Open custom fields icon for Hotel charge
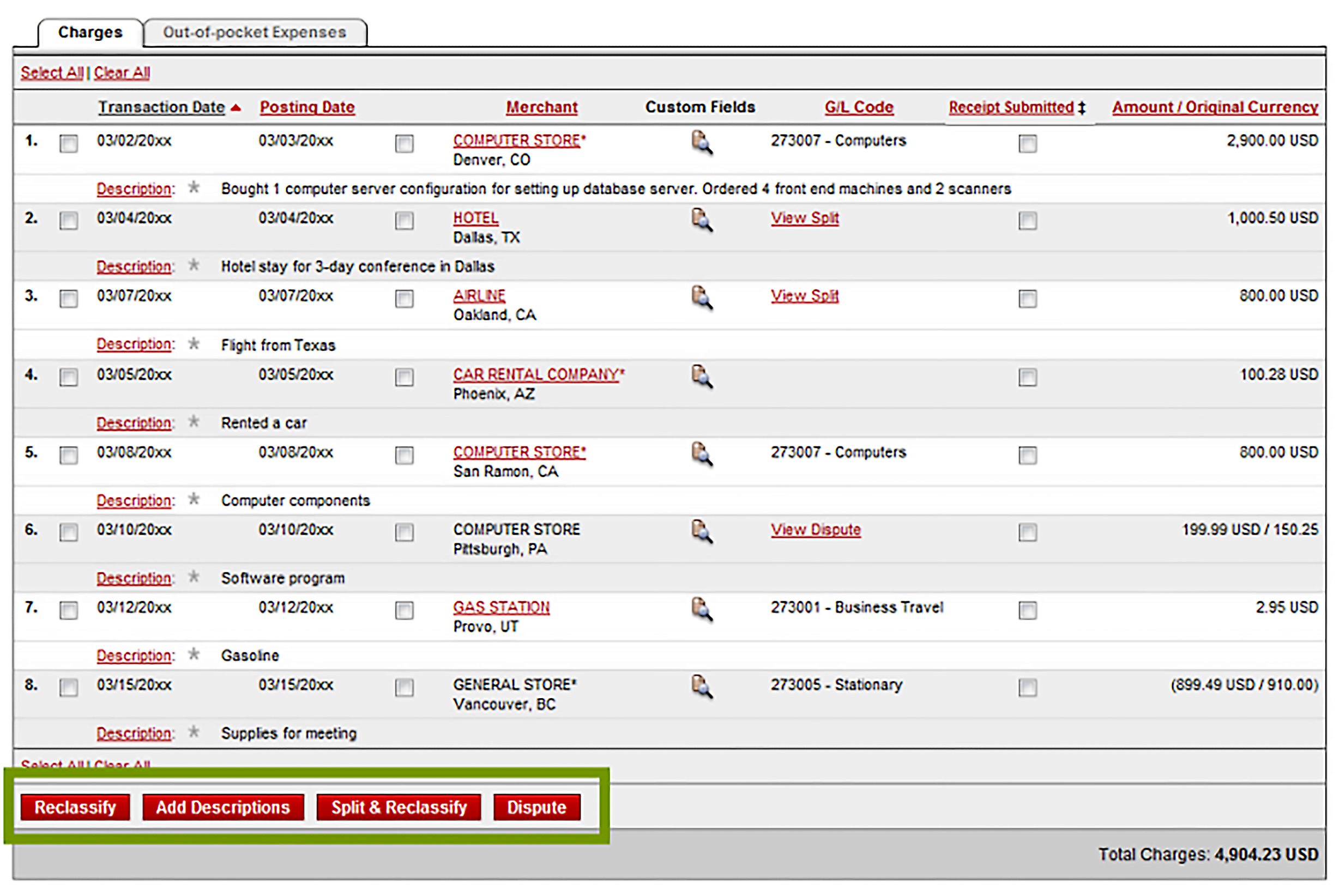1339x896 pixels. 701,220
